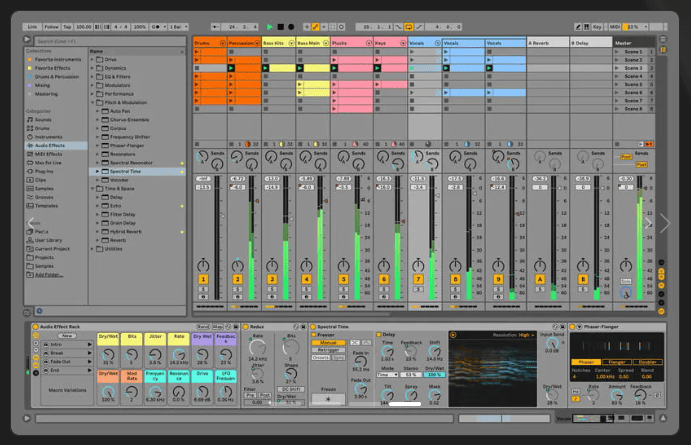Click the Plucks track fold button
691x445 pixels.
coord(369,43)
